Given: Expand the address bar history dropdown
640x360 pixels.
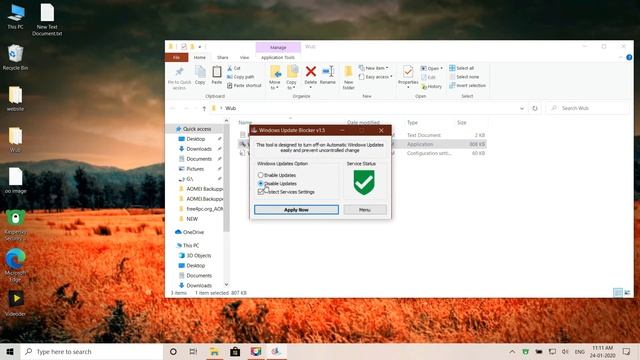Looking at the screenshot, I should coord(522,108).
